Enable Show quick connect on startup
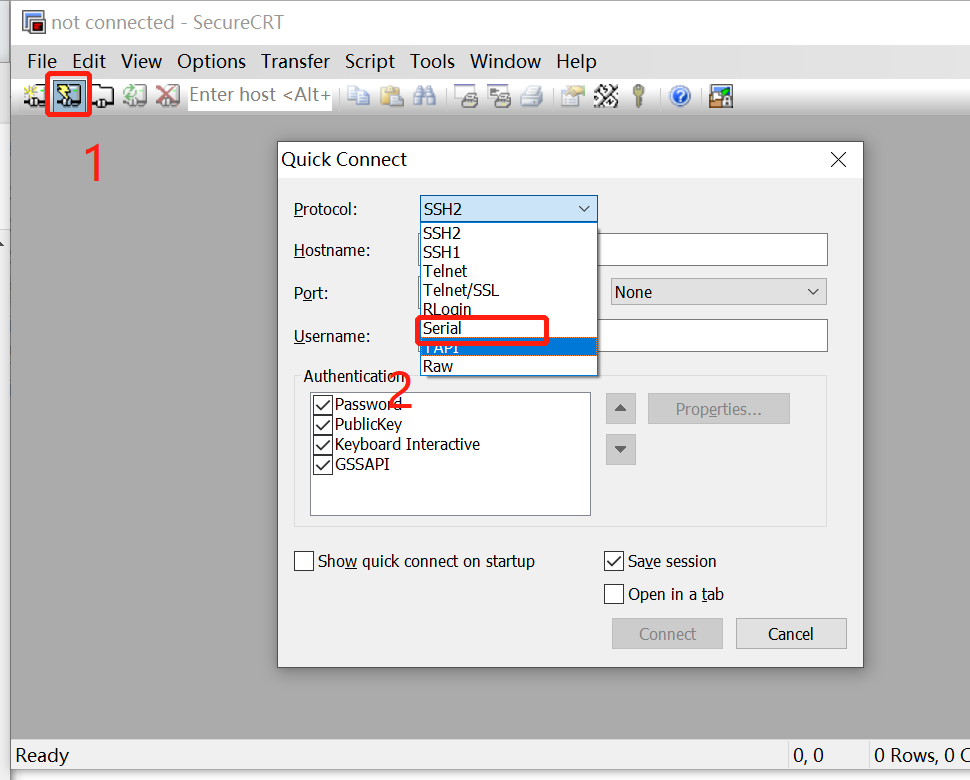Viewport: 970px width, 780px height. click(304, 561)
